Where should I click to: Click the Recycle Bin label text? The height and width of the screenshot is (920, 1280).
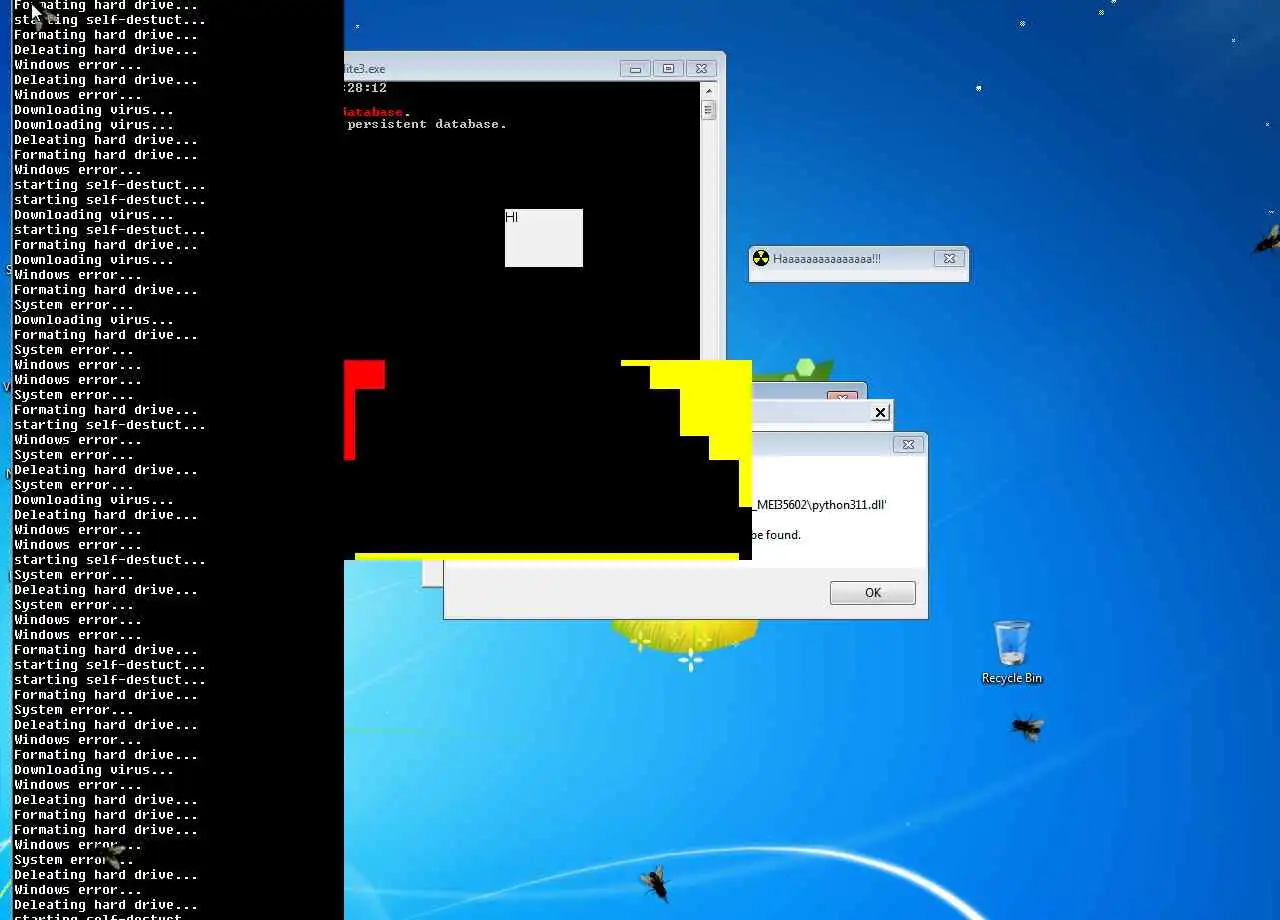[x=1012, y=678]
